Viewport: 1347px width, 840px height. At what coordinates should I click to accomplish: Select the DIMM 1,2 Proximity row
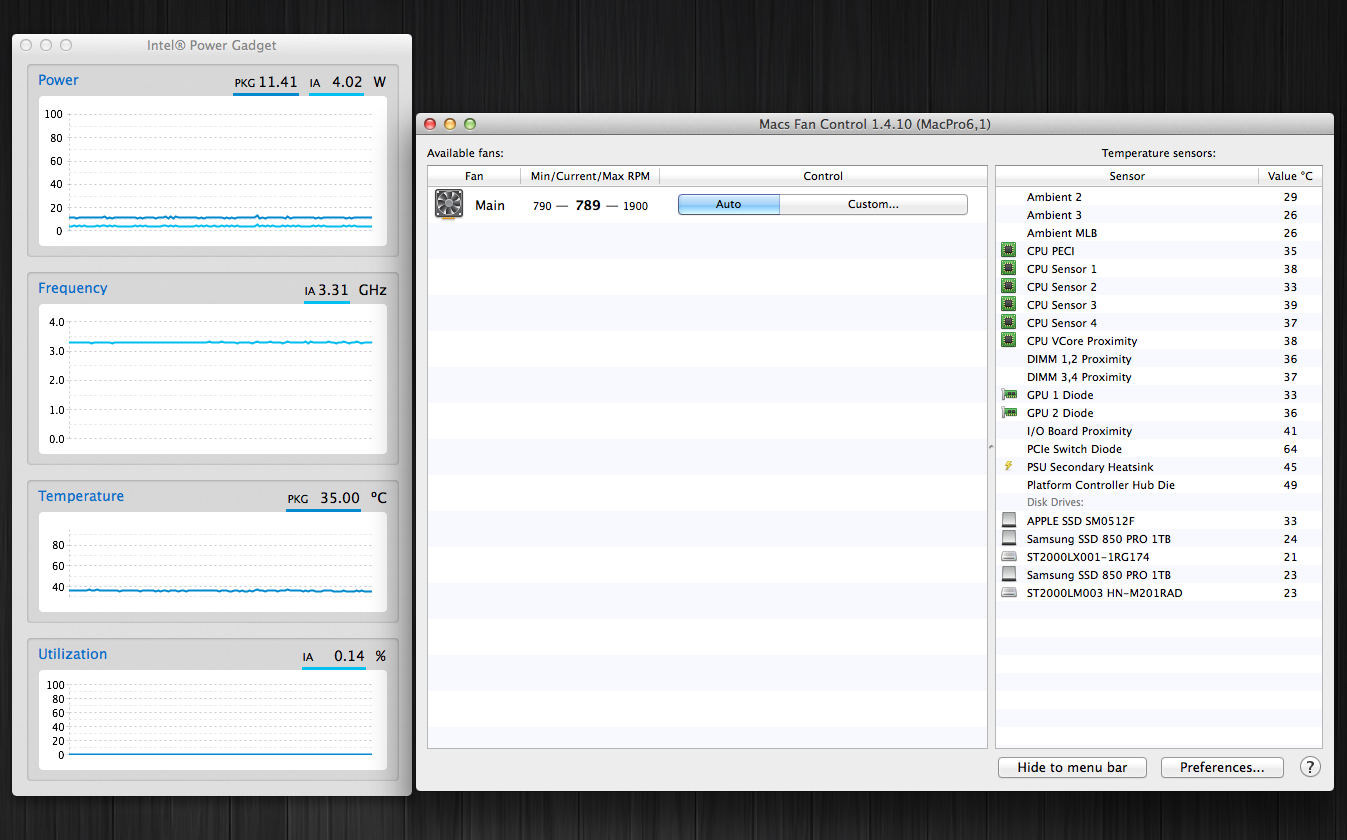(1159, 359)
